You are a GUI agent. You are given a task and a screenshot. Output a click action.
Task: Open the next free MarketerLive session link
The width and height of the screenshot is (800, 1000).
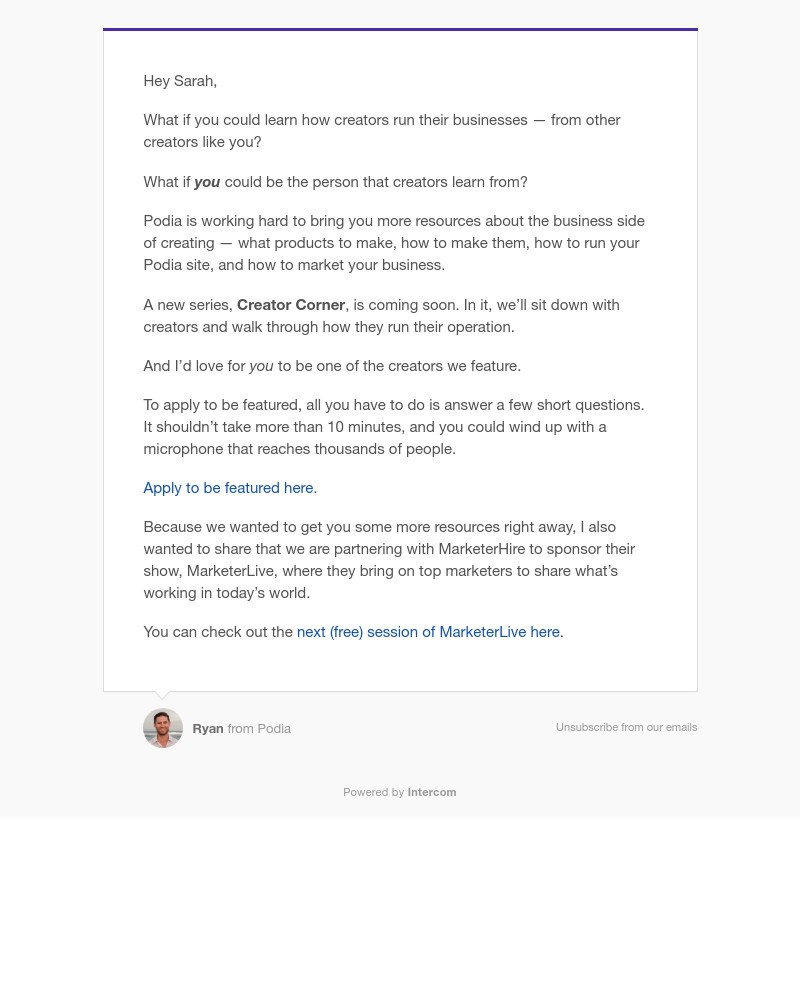click(428, 632)
